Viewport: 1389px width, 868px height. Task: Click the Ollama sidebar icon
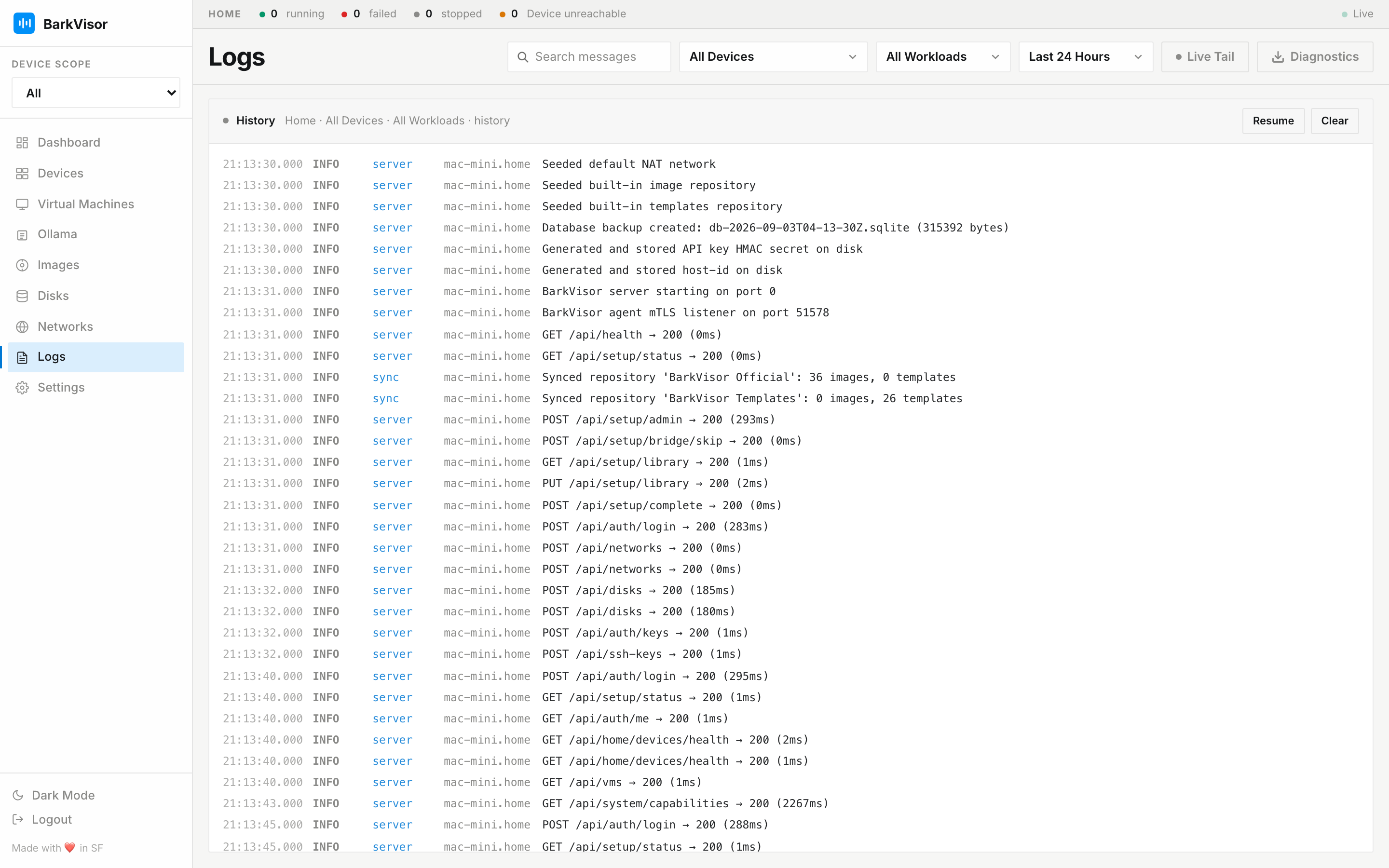tap(22, 234)
